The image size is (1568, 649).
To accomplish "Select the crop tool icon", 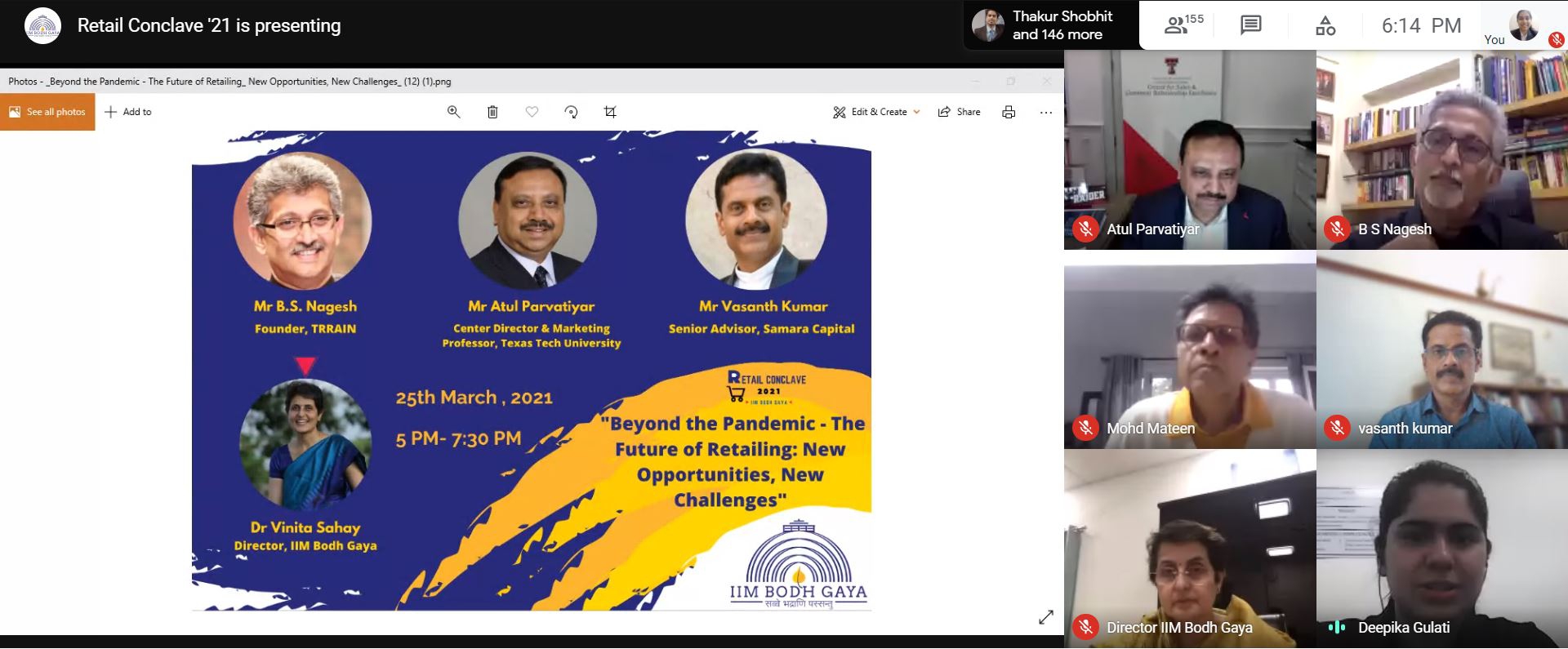I will click(610, 112).
